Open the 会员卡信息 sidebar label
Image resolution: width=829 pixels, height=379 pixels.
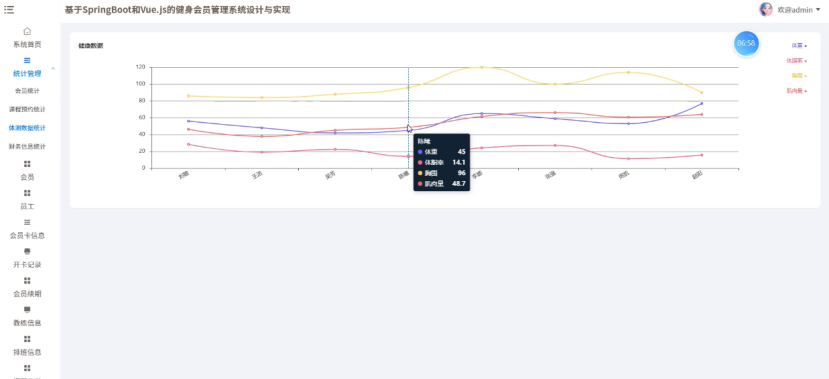pyautogui.click(x=27, y=235)
